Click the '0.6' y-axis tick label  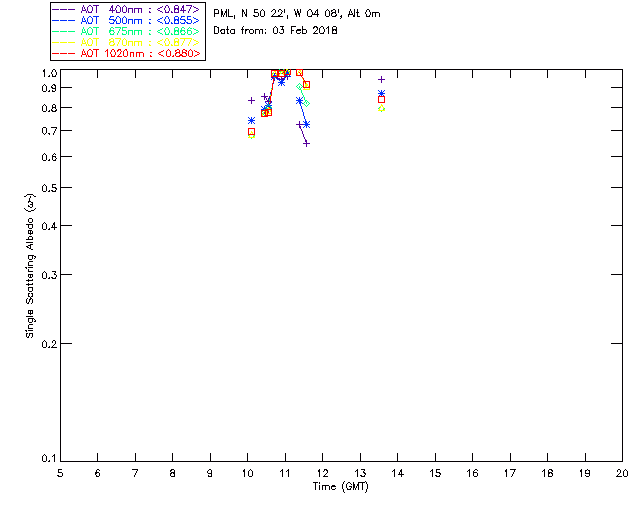coord(49,157)
